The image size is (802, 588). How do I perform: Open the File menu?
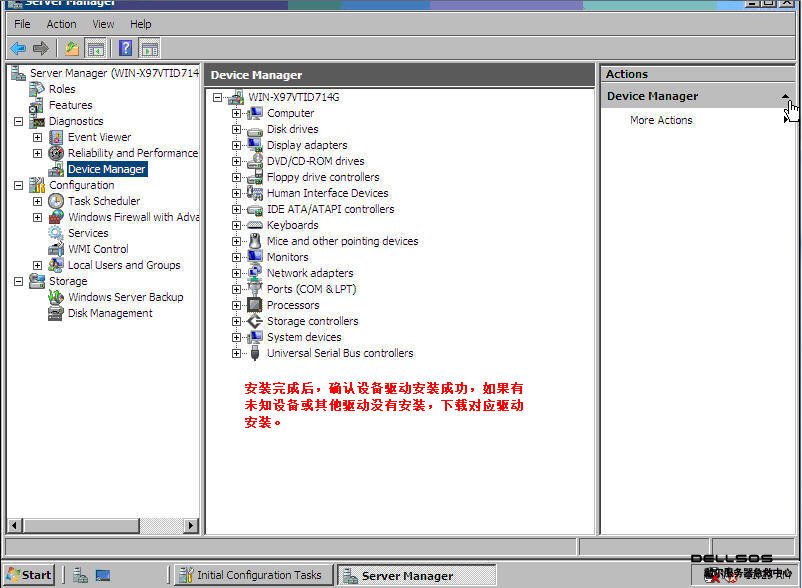point(22,24)
